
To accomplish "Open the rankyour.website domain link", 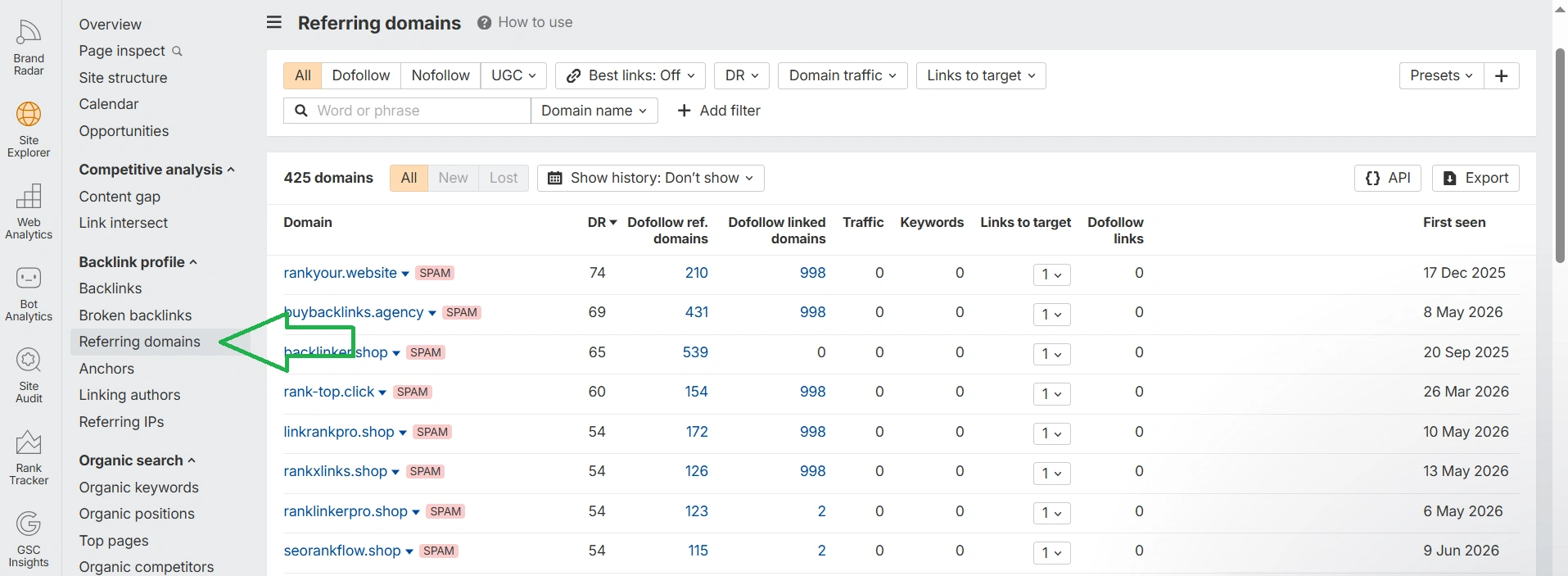I will (340, 273).
